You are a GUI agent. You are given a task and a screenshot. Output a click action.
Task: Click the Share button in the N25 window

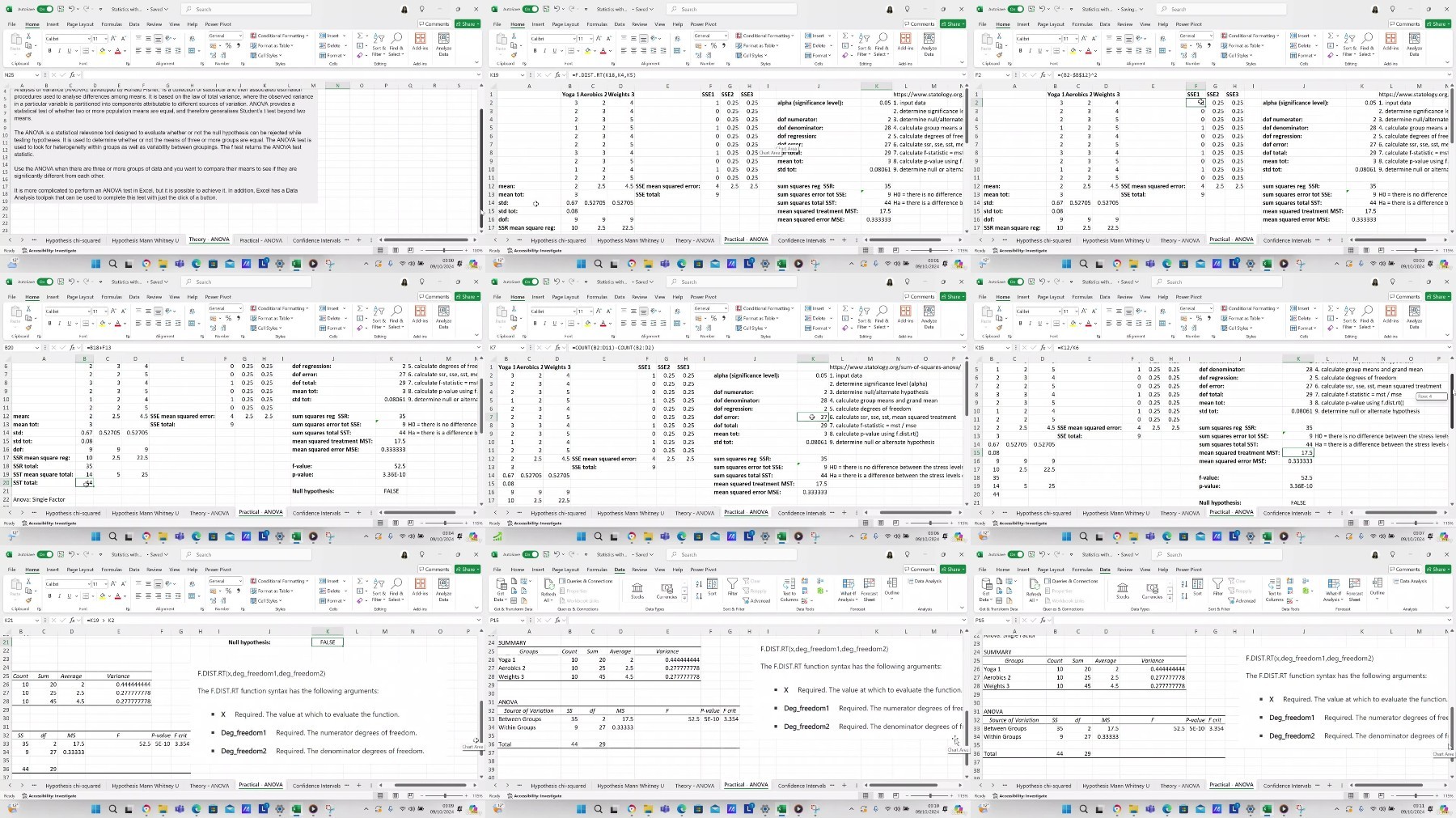[468, 24]
